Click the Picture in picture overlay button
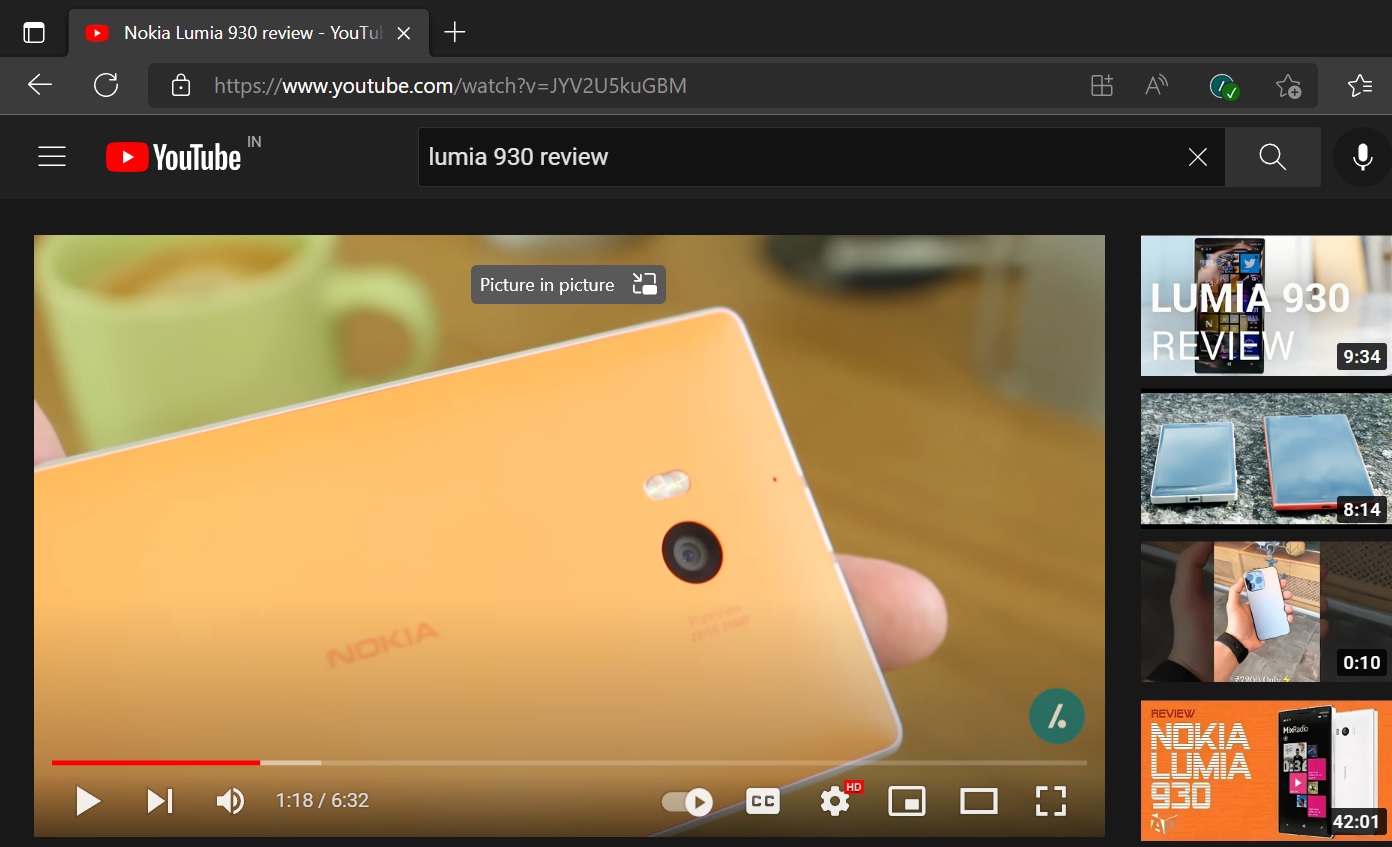The image size is (1392, 847). tap(568, 285)
